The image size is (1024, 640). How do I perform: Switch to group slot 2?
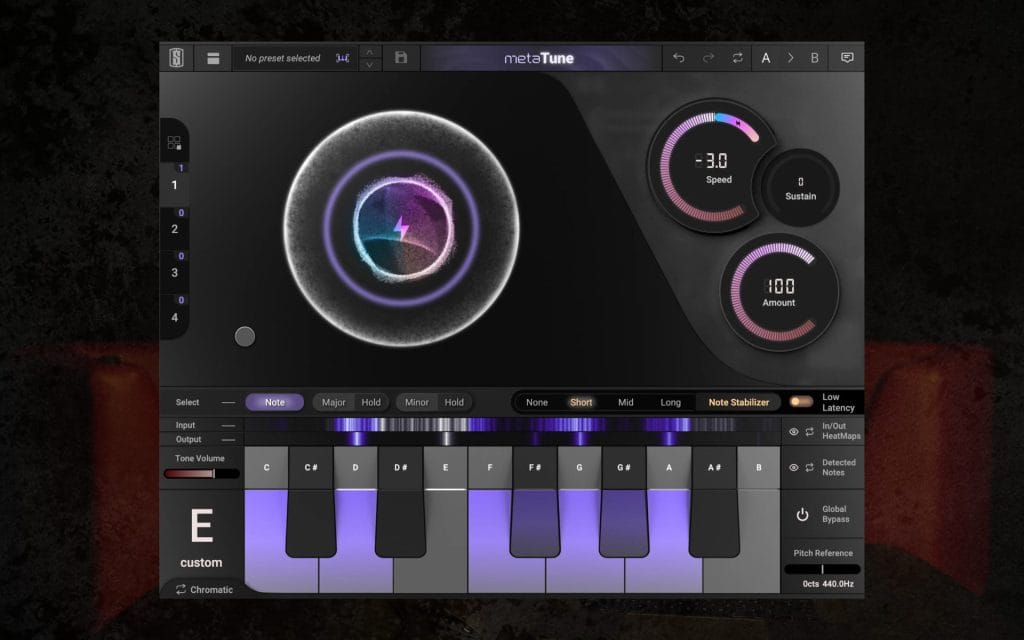click(174, 229)
